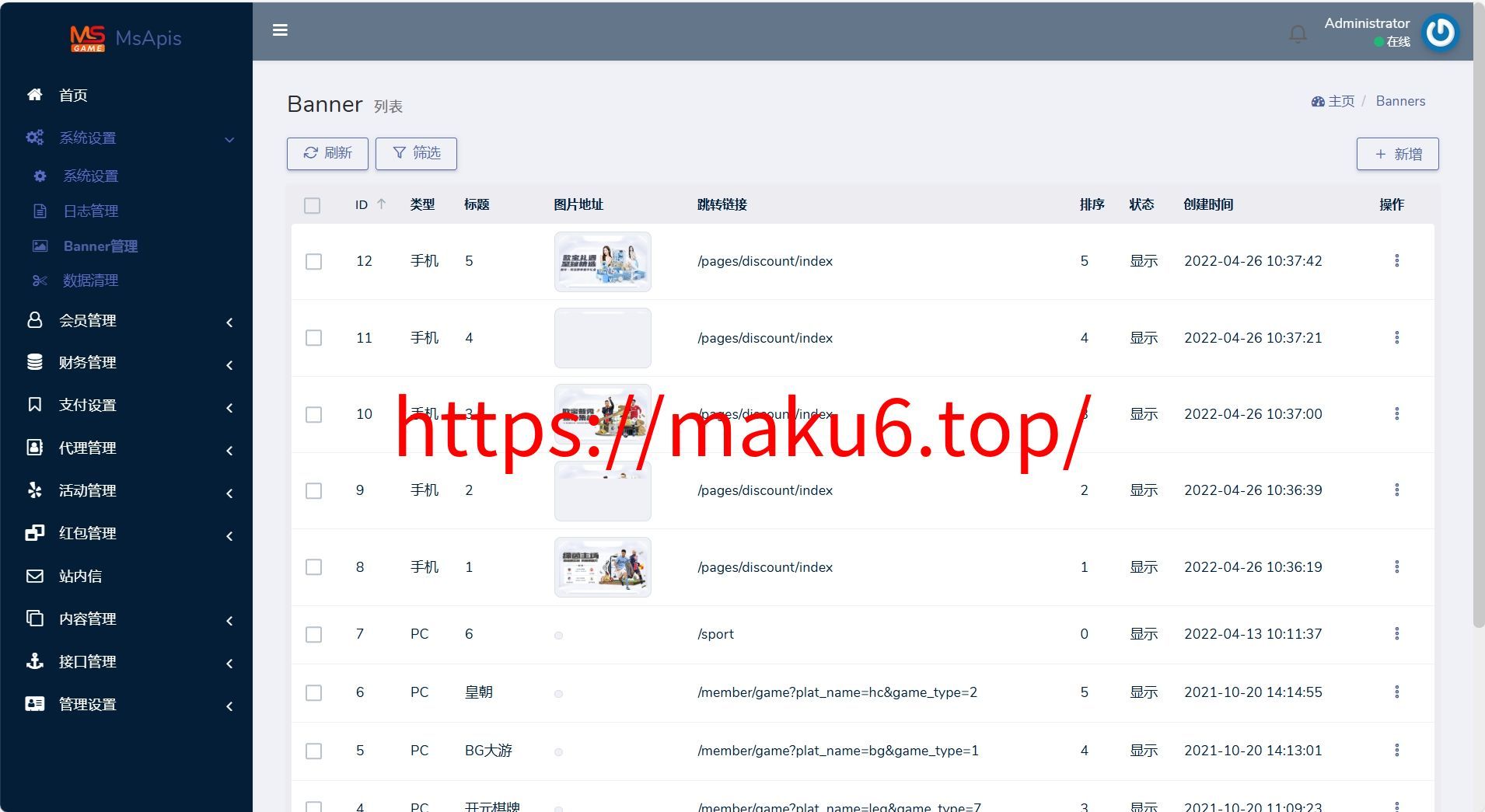Go to 首页 in the sidebar
Screen dimensions: 1485x812
tap(73, 95)
